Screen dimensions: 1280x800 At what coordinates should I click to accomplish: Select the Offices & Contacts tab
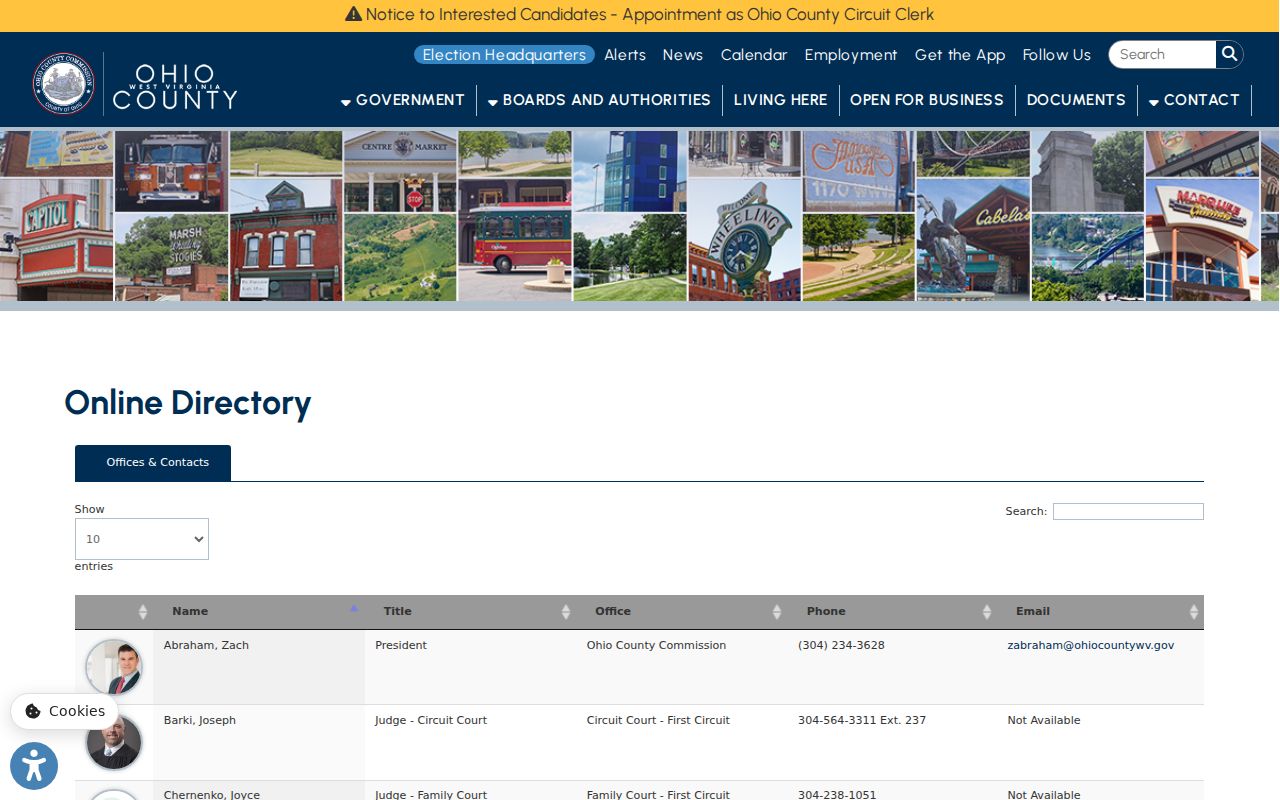pyautogui.click(x=153, y=463)
